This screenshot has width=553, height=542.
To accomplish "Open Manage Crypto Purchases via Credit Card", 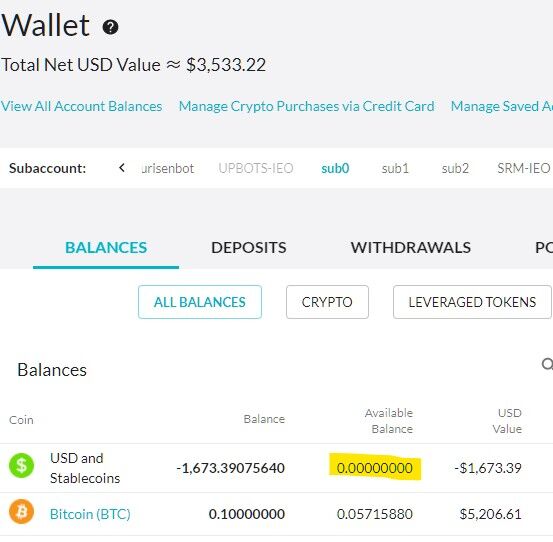I will coord(306,106).
